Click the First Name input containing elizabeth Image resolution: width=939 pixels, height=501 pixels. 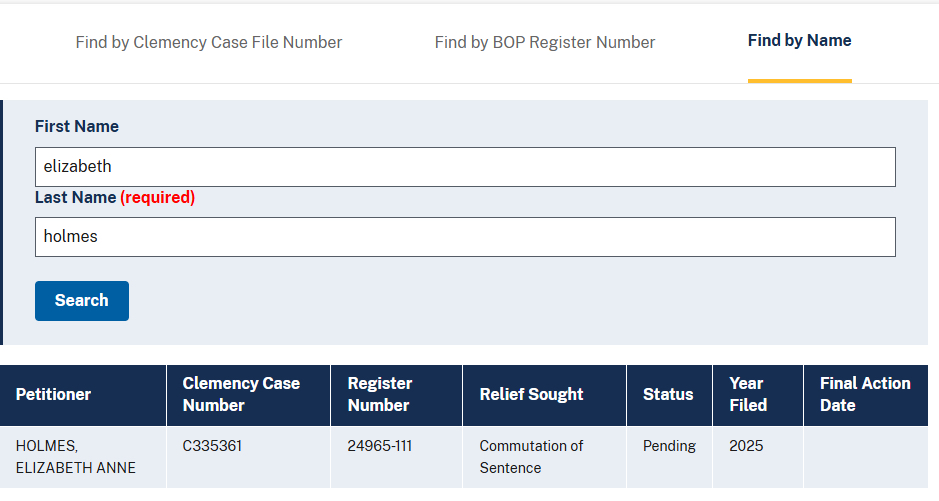click(465, 167)
